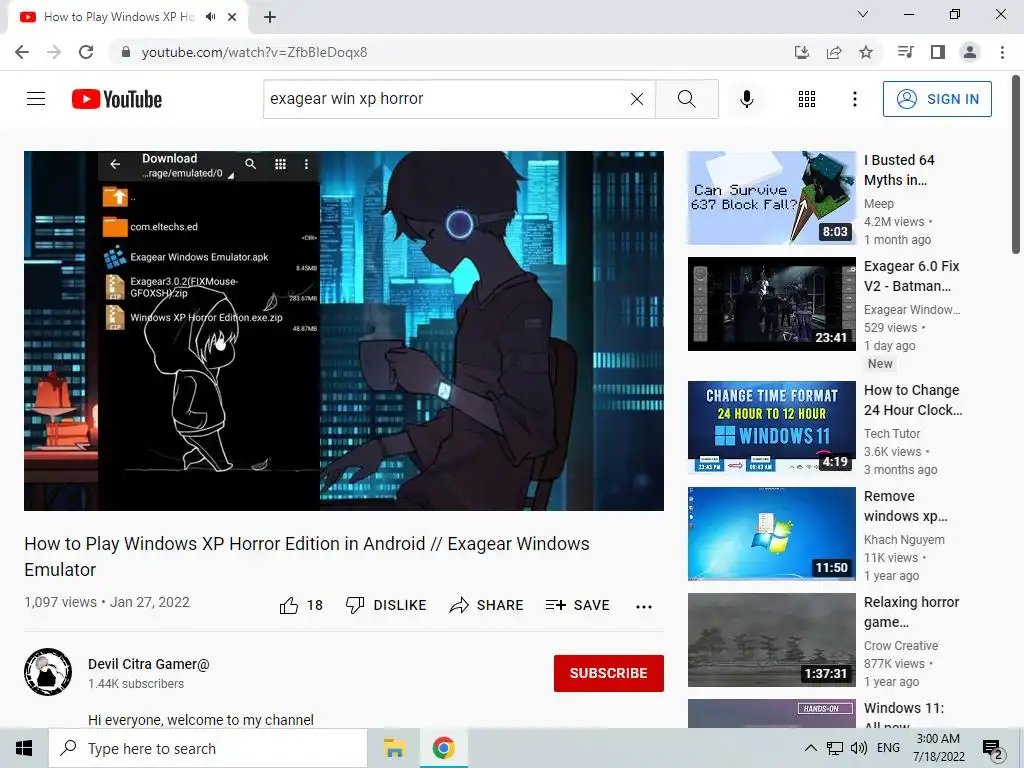Open Relaxing horror game video thumbnail
Screen dimensions: 1024x768
coord(771,639)
